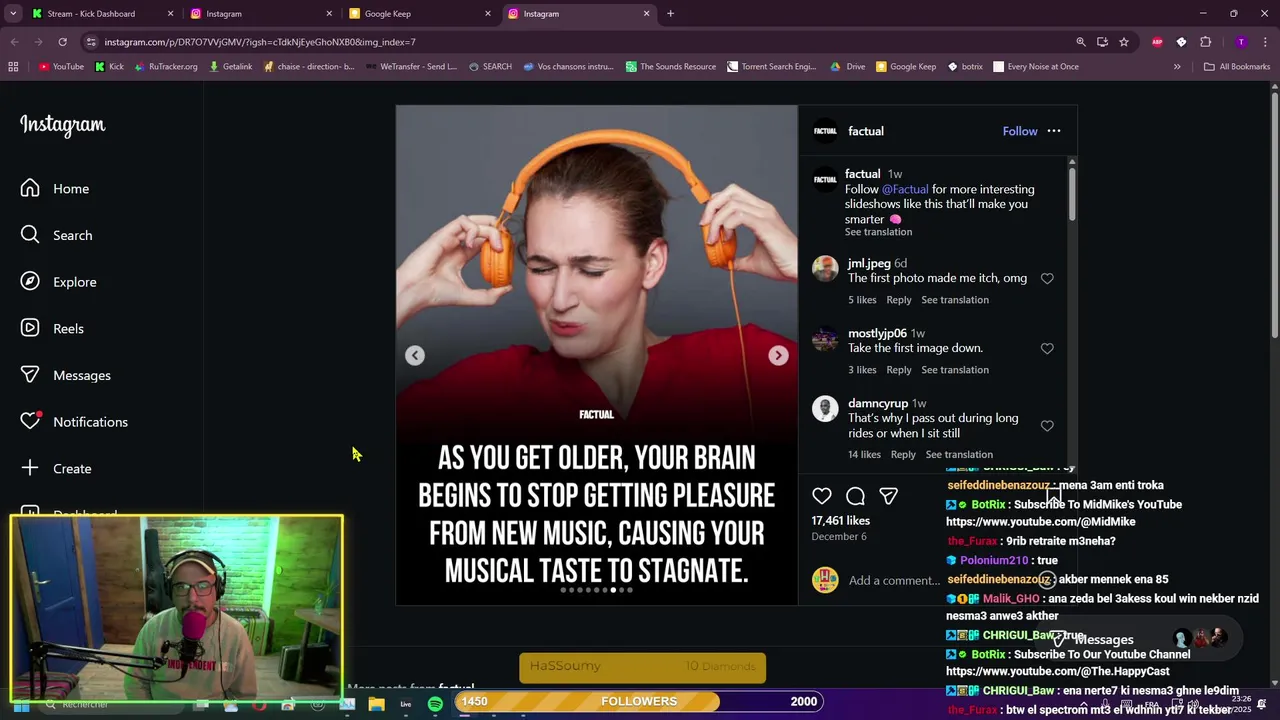Open Notifications heart icon
1280x720 pixels.
(30, 421)
